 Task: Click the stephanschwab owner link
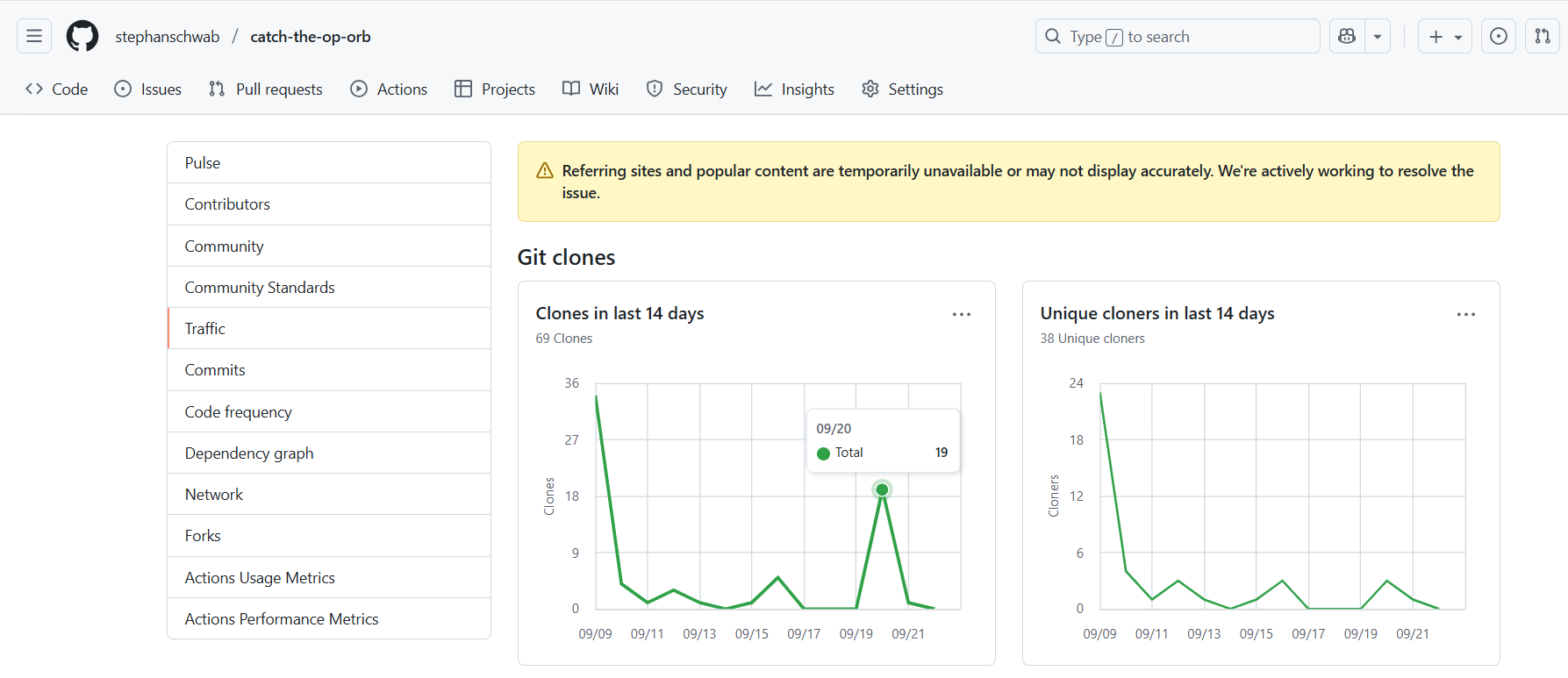pos(168,36)
